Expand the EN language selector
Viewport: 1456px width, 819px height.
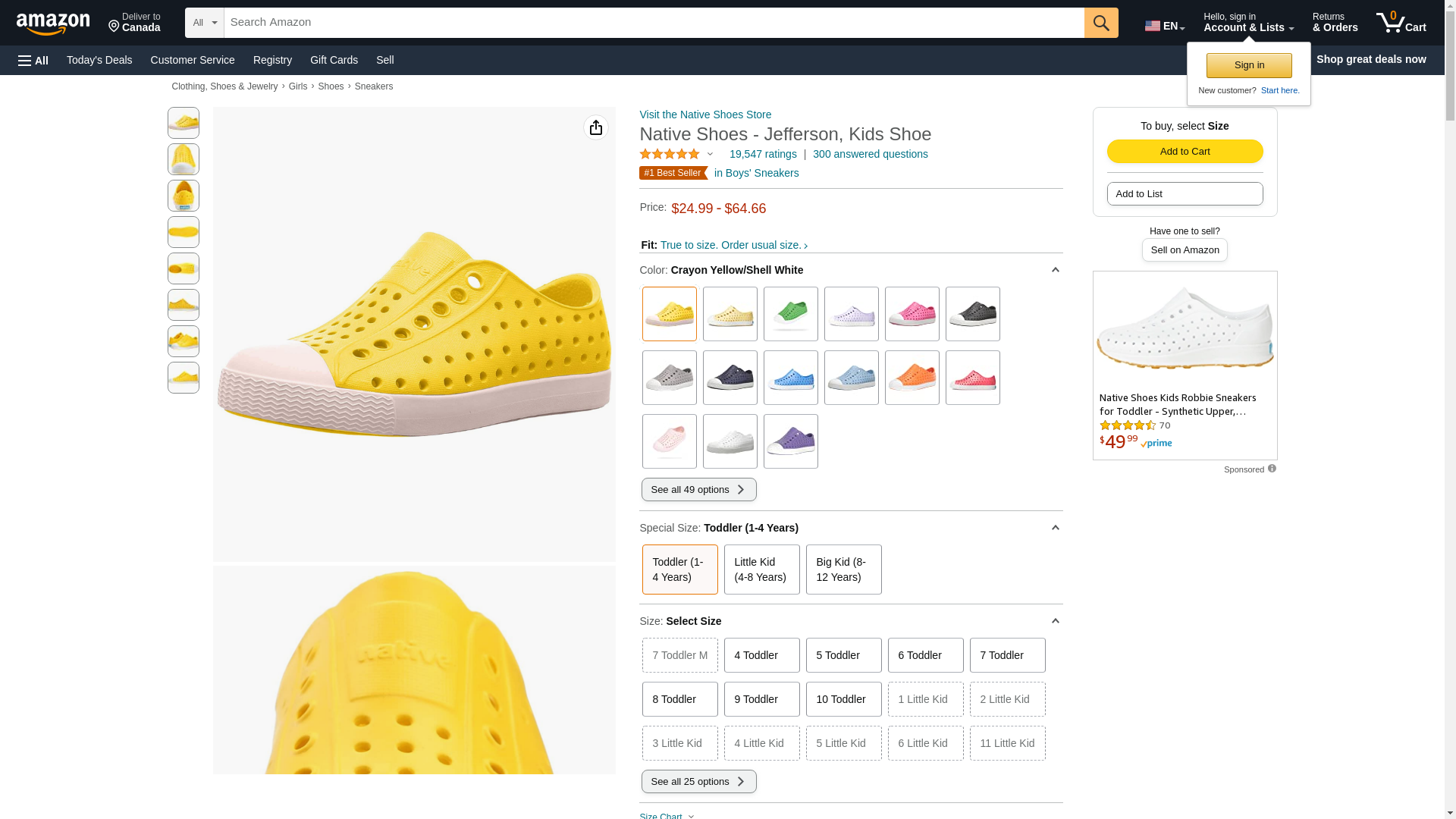click(x=1165, y=26)
